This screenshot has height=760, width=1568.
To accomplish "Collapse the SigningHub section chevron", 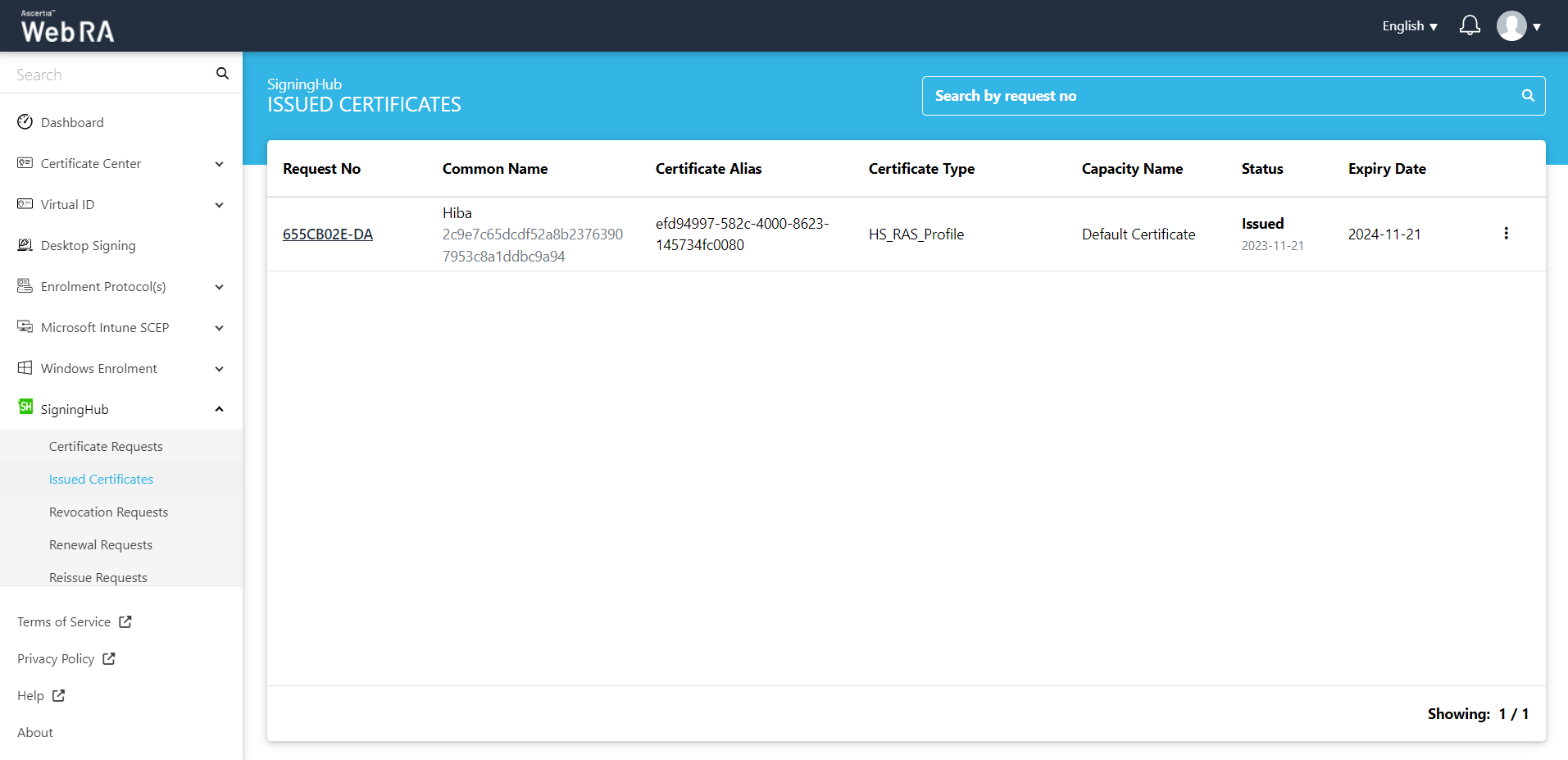I will [x=219, y=409].
